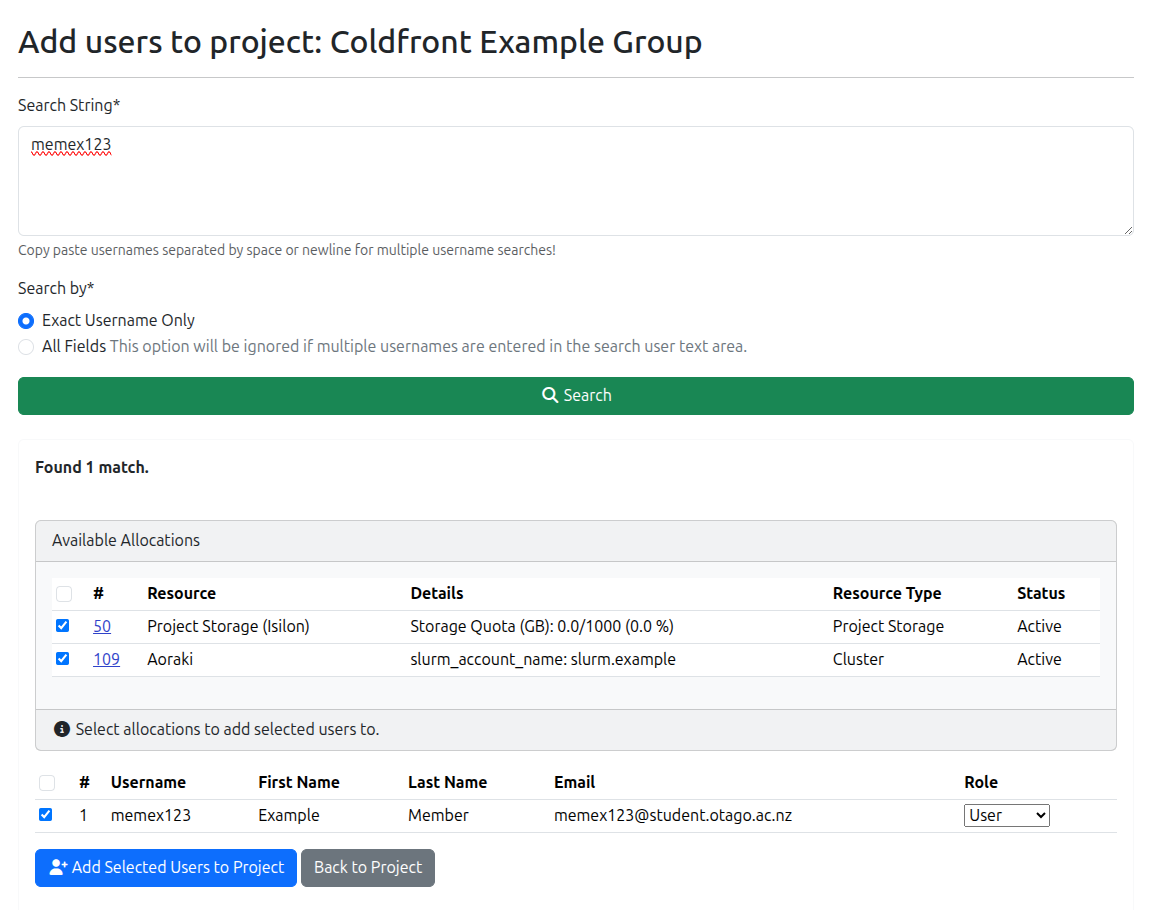Click the Details column header
The image size is (1152, 910).
click(x=437, y=593)
